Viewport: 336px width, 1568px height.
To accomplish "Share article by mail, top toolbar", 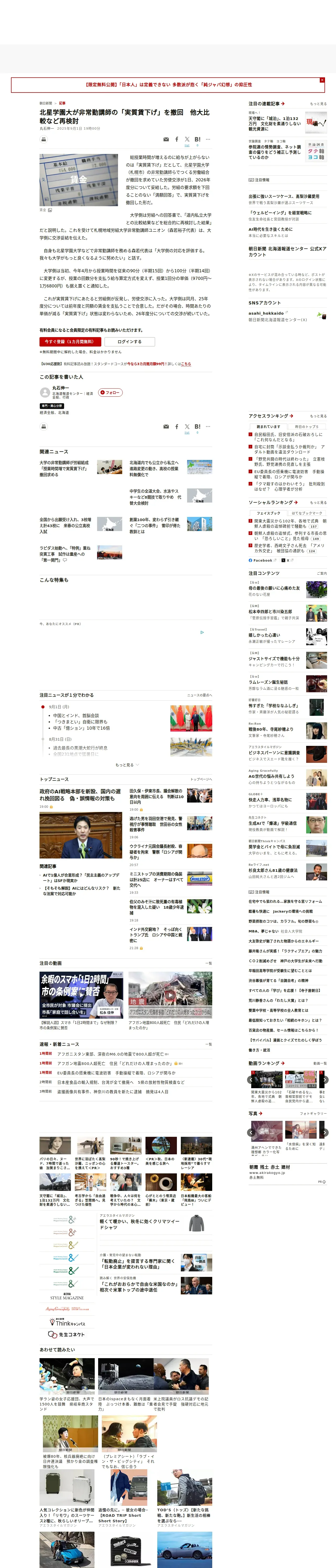I will tap(166, 139).
